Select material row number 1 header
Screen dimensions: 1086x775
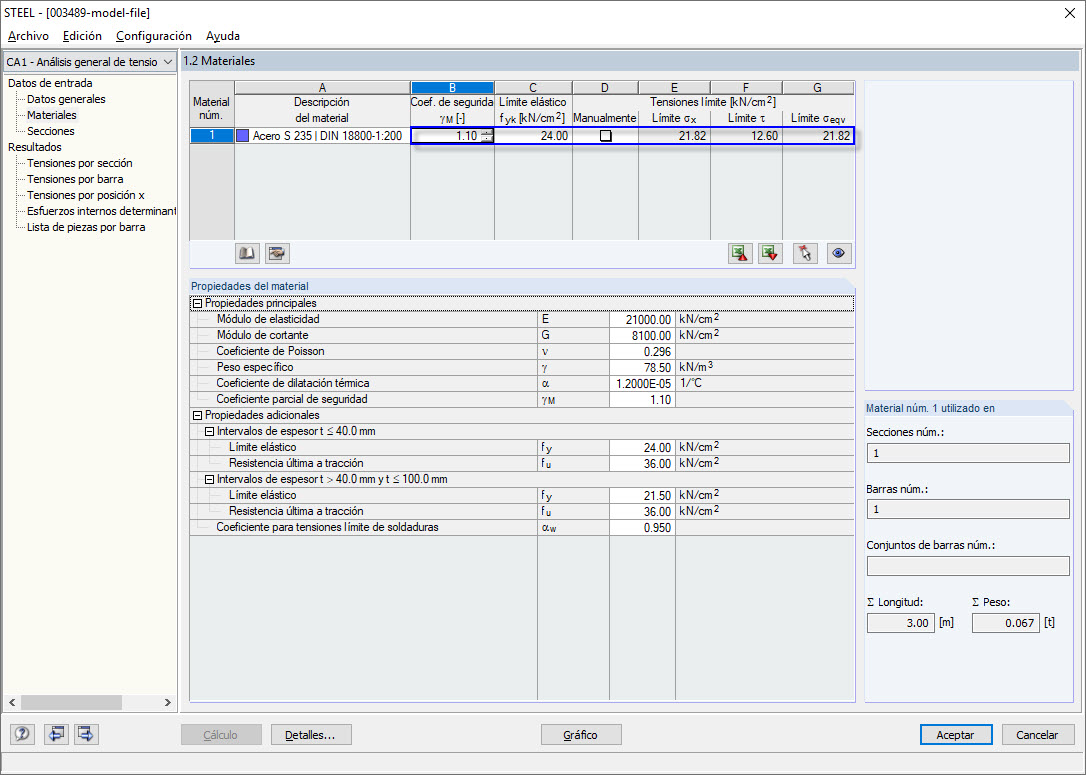click(212, 136)
